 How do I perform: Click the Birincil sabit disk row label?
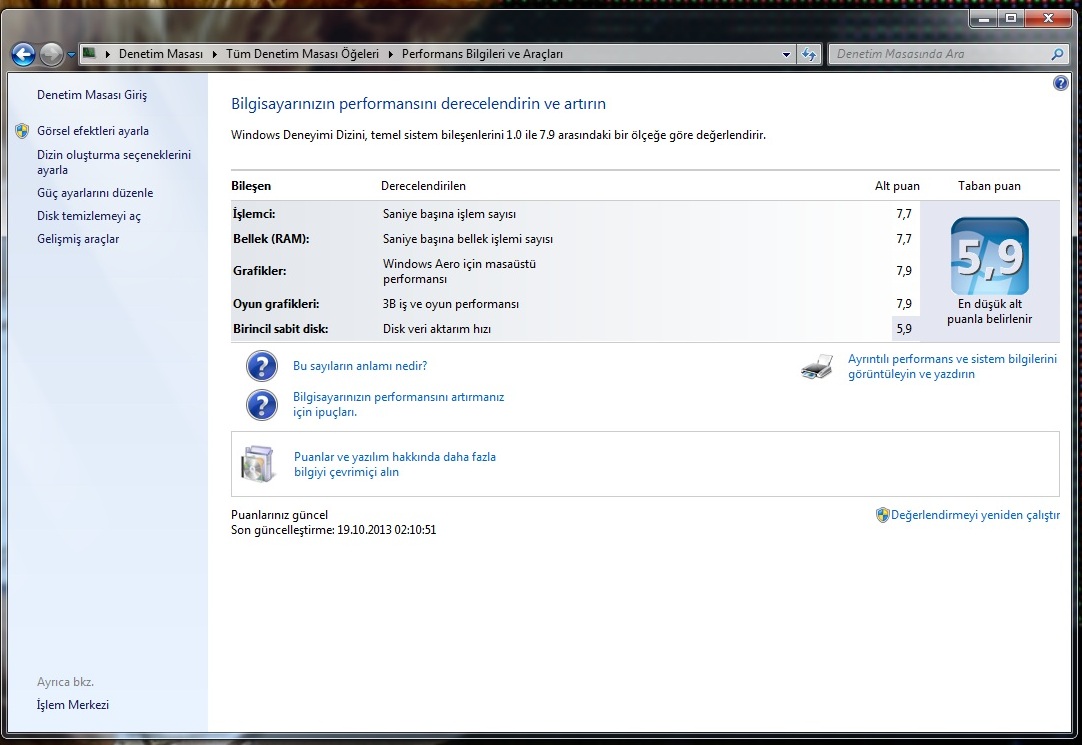point(280,328)
